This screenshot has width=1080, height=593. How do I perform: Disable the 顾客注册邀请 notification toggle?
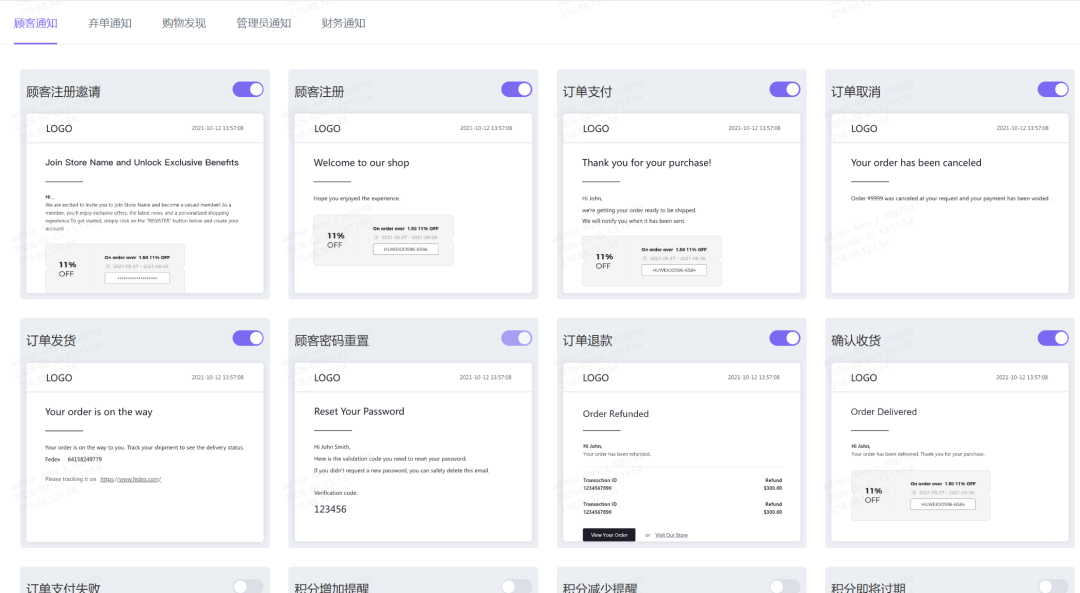point(248,89)
